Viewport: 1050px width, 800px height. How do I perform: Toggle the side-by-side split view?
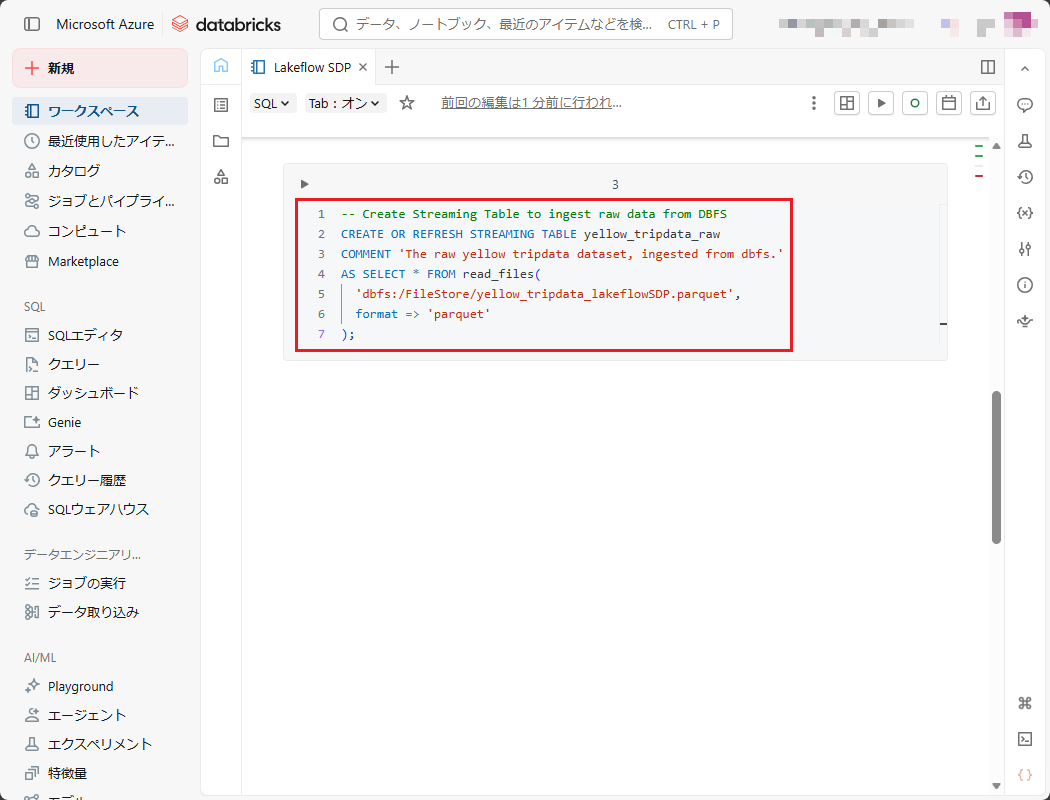(988, 67)
